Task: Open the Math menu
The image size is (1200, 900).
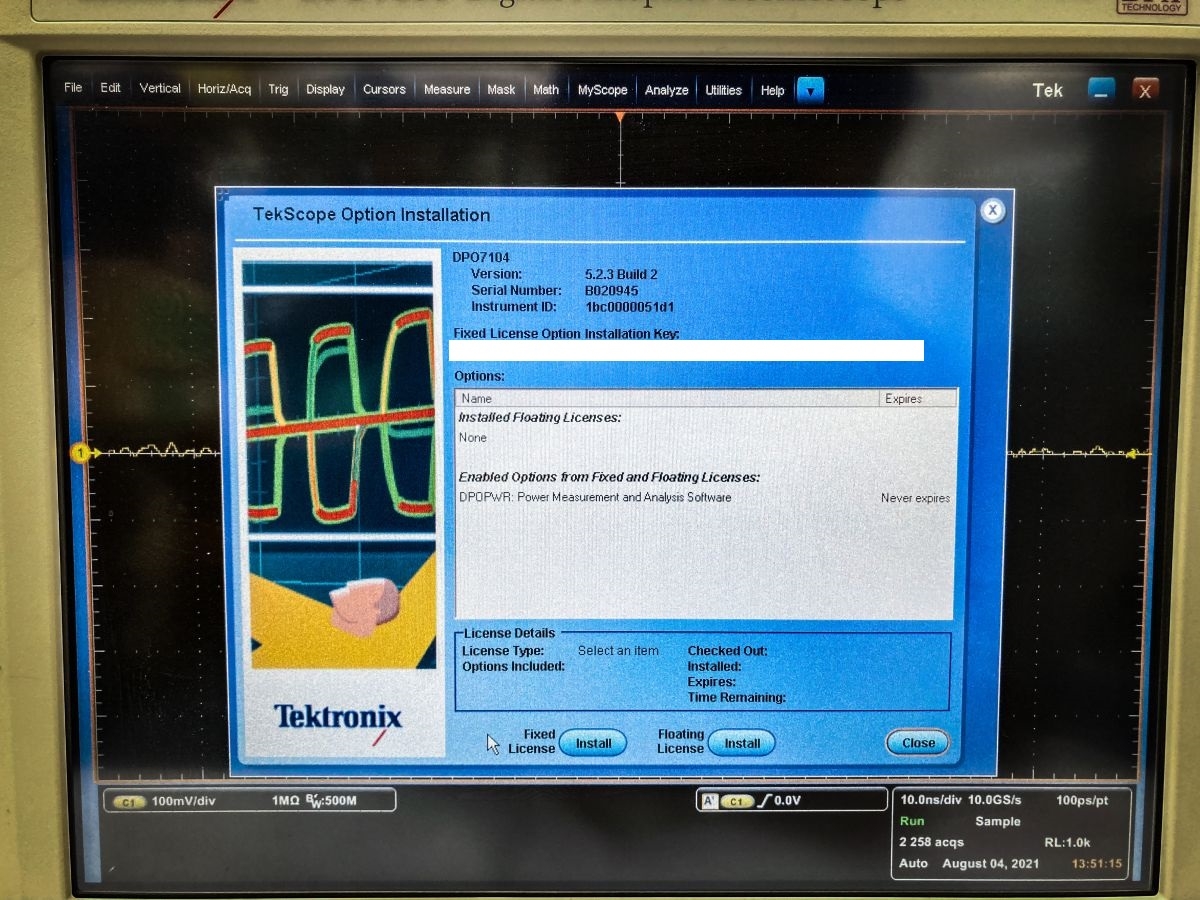Action: 546,89
